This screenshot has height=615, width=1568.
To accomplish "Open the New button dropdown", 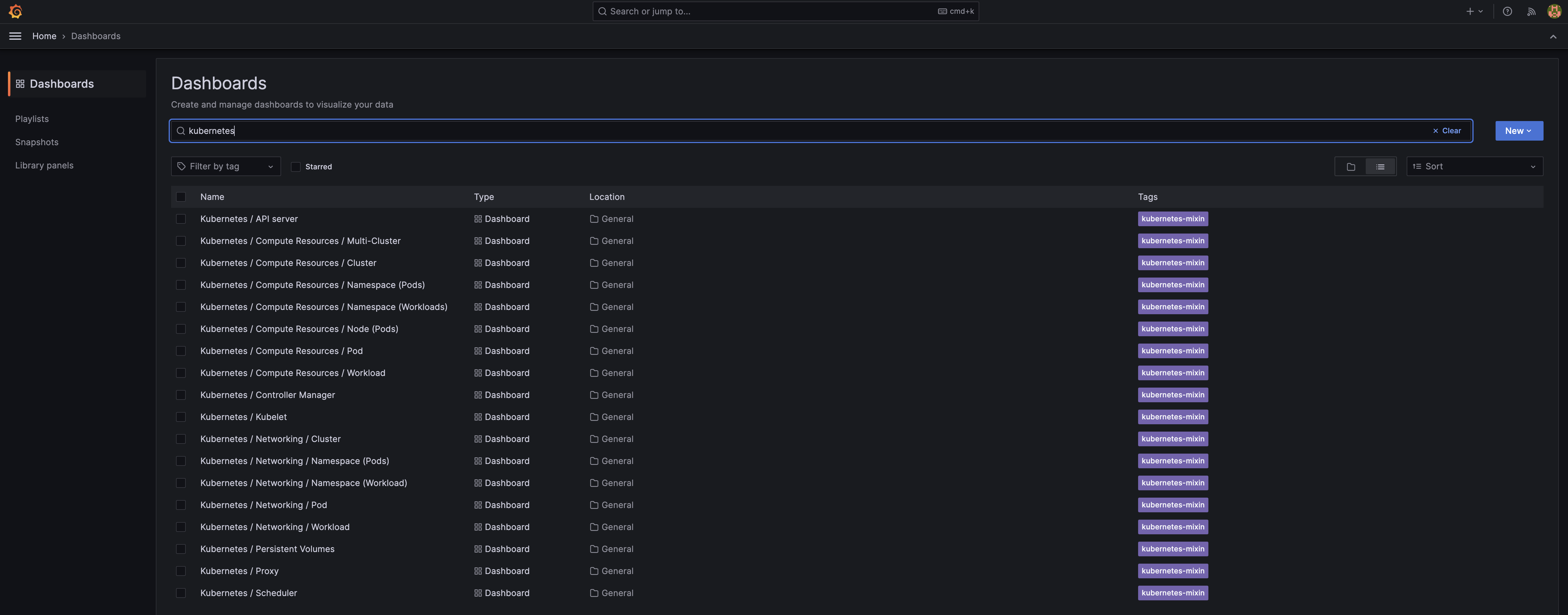I will coord(1519,131).
